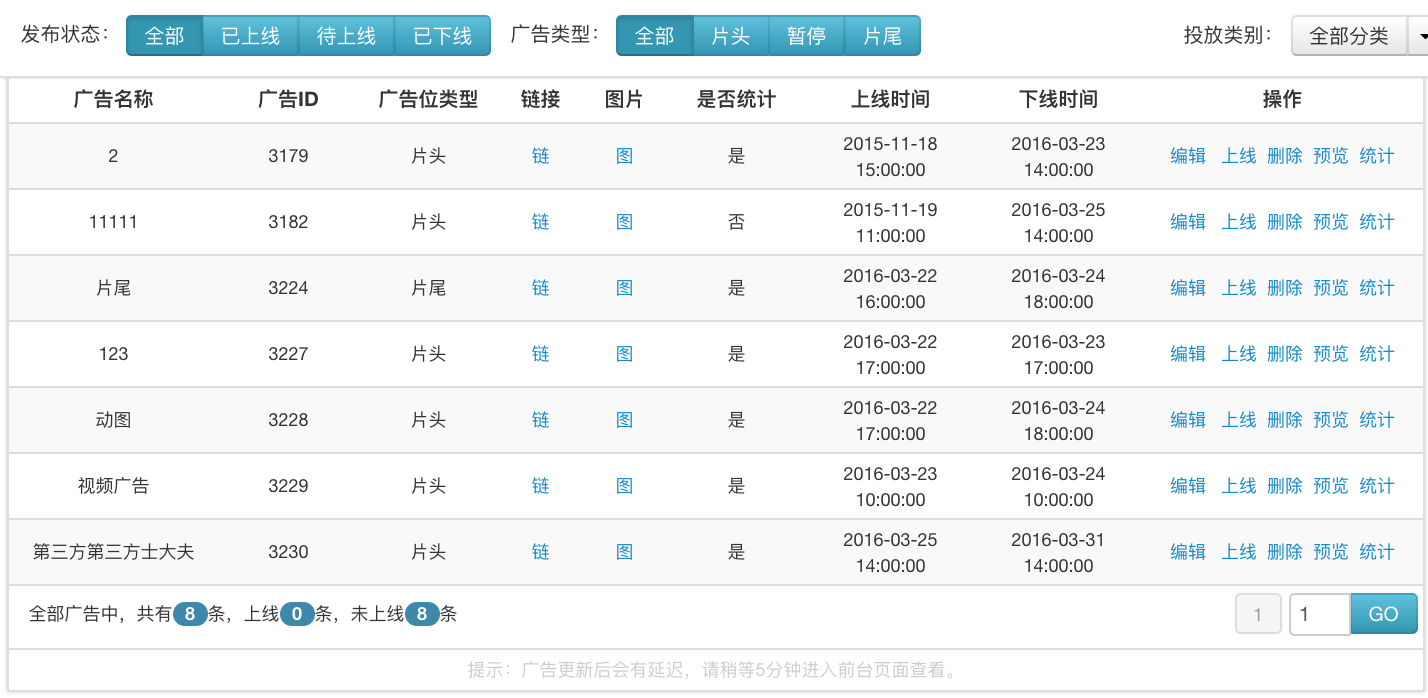Click the page 1 pagination button
Screen dimensions: 1428x698
point(1259,614)
